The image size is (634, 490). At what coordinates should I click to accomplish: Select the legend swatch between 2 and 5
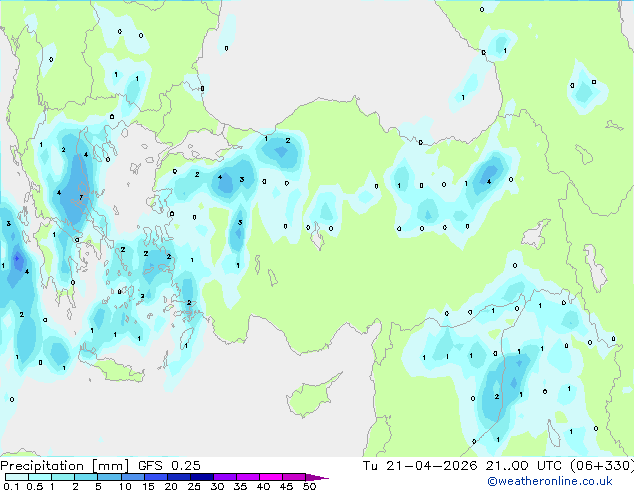[x=86, y=477]
